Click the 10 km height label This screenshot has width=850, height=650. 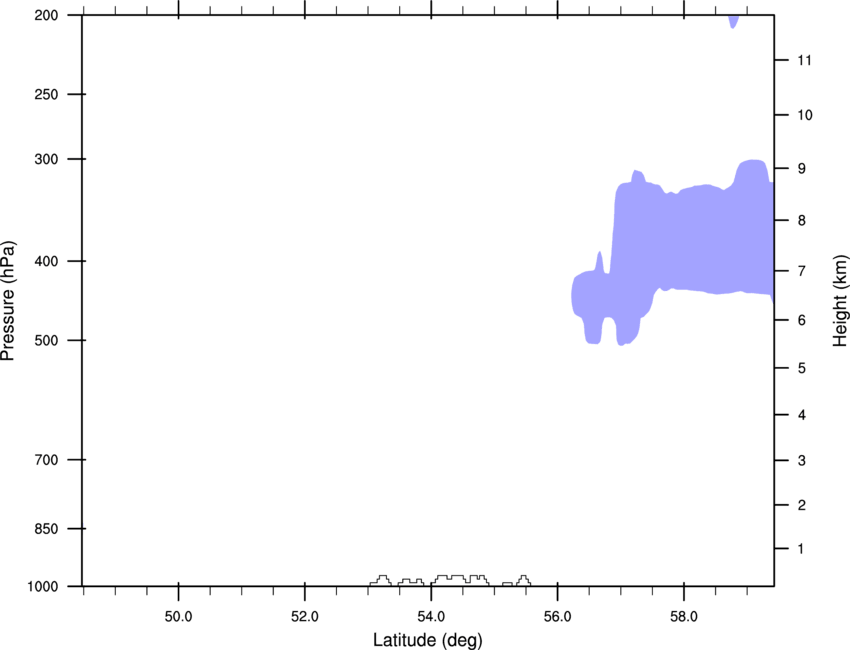[805, 115]
